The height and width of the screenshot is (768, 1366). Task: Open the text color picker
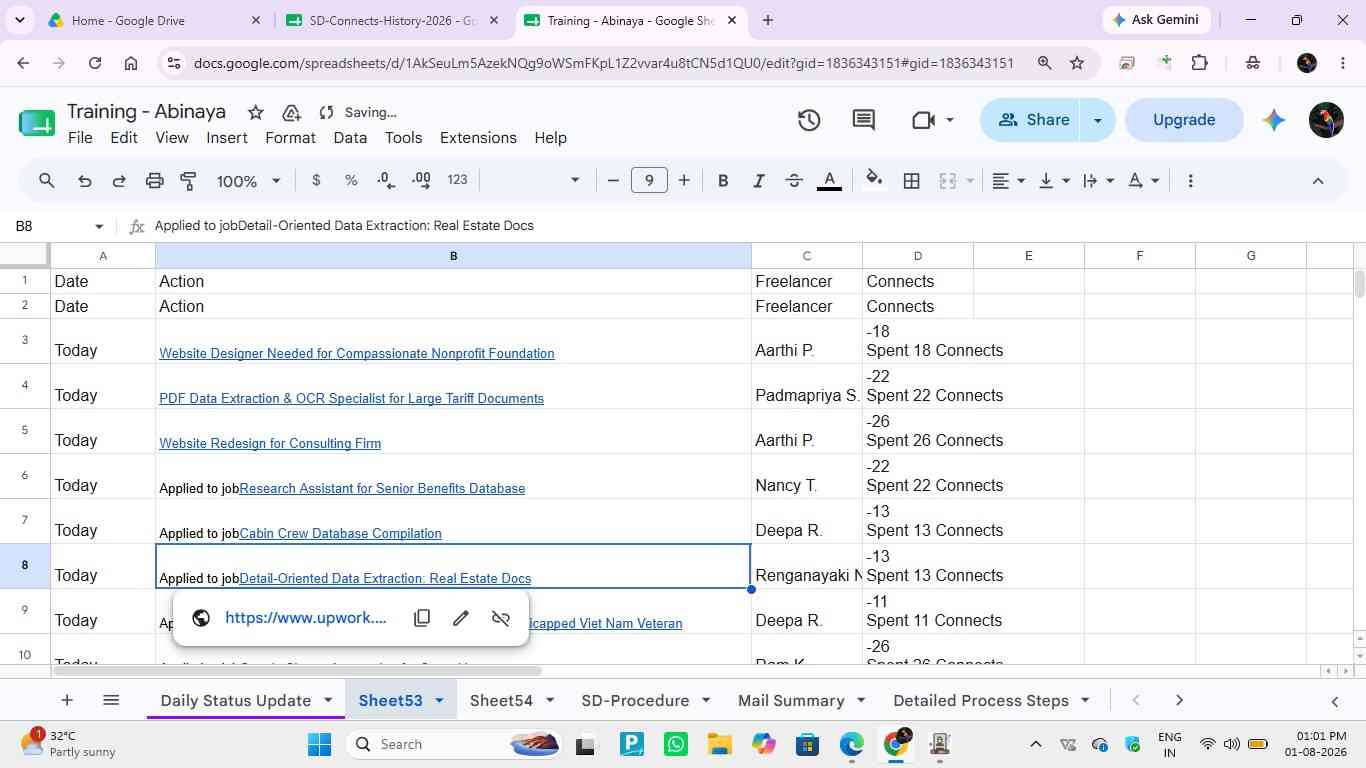coord(829,181)
